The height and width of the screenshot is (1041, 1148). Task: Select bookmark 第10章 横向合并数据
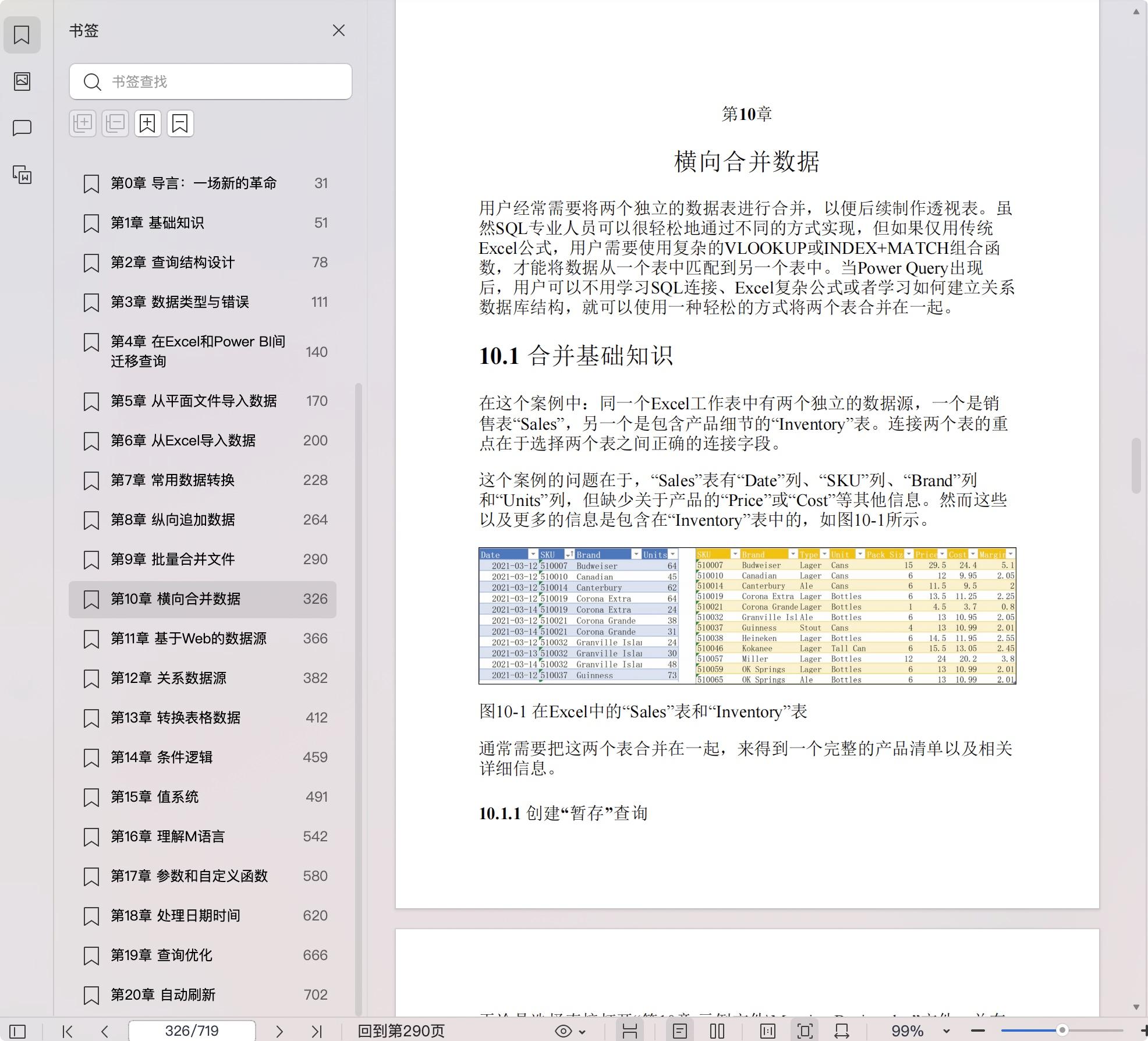click(x=203, y=599)
